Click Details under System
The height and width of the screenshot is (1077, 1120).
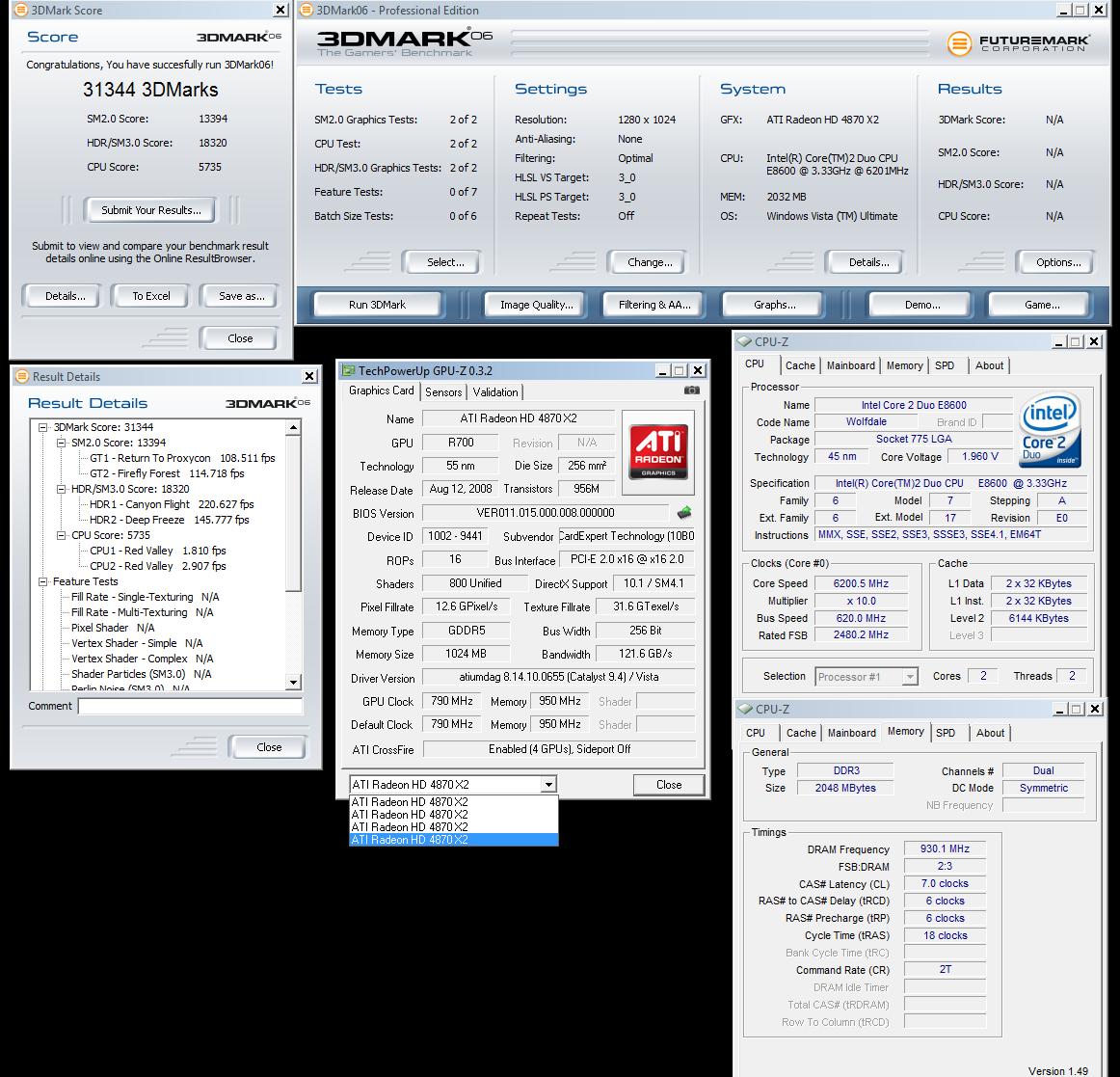click(868, 262)
